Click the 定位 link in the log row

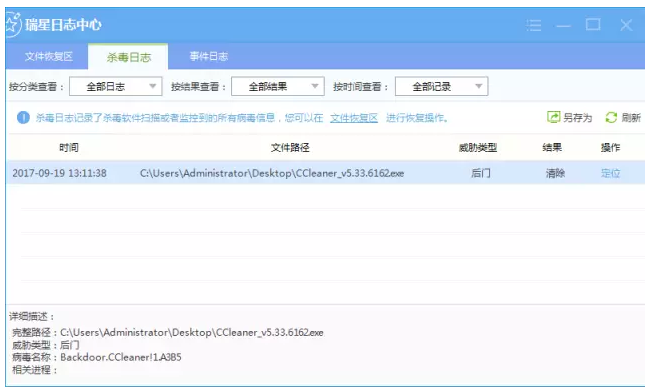[x=610, y=173]
